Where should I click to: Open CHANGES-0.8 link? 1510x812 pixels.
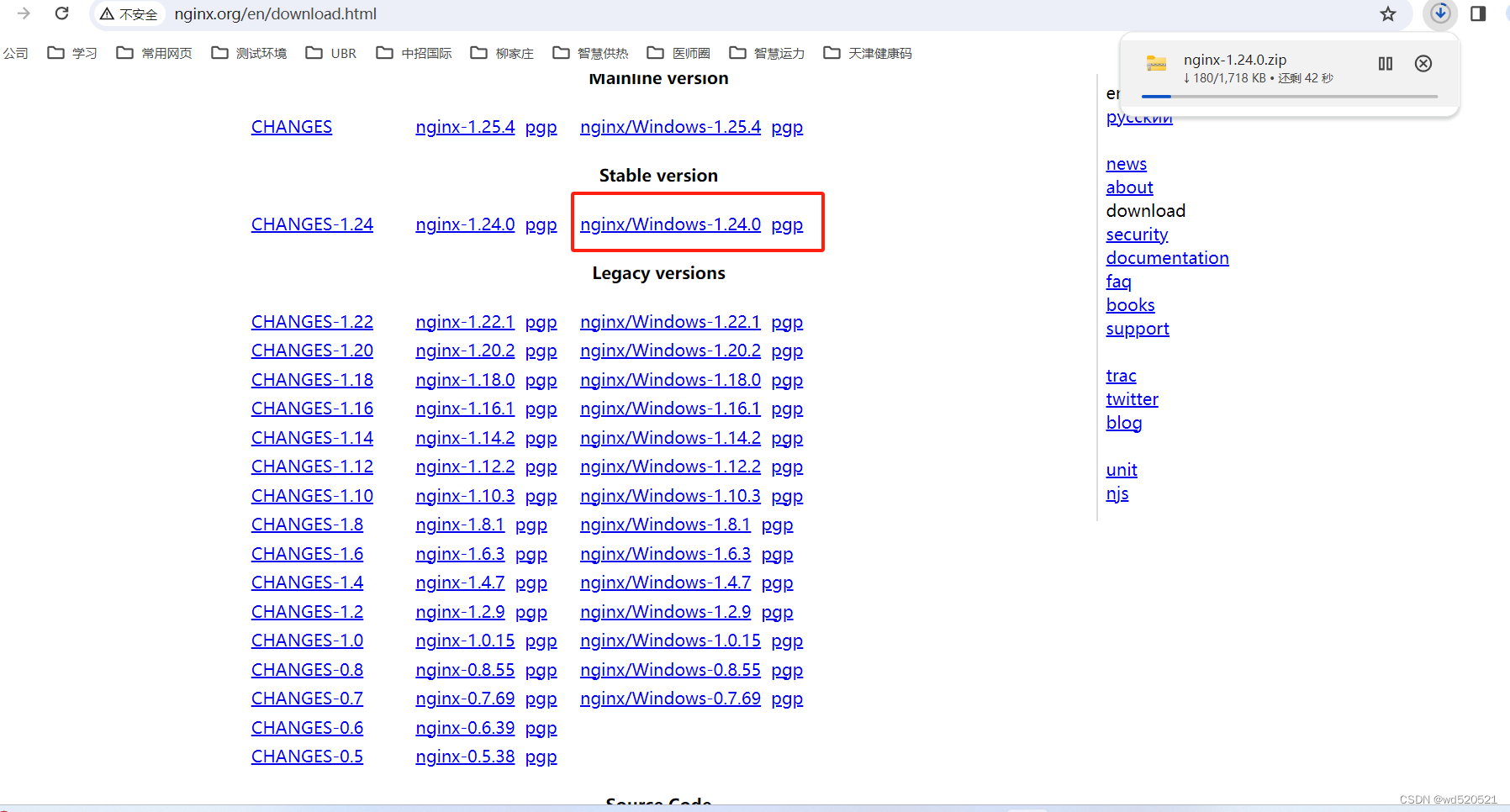point(307,670)
